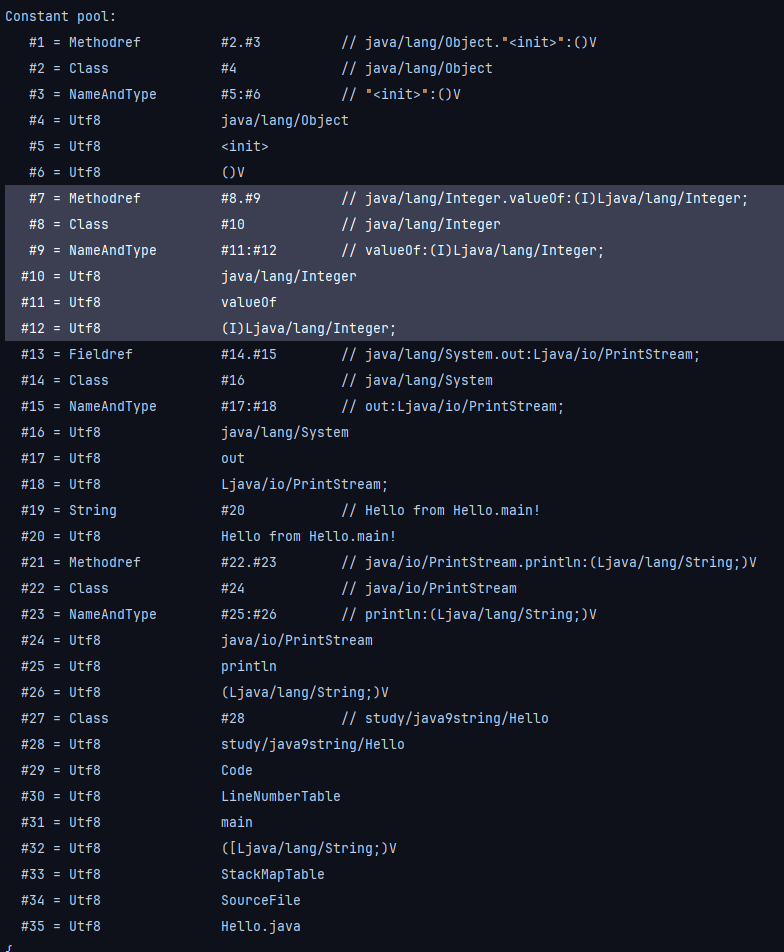Image resolution: width=784 pixels, height=952 pixels.
Task: Click the <init> Utf8 value
Action: pyautogui.click(x=244, y=146)
